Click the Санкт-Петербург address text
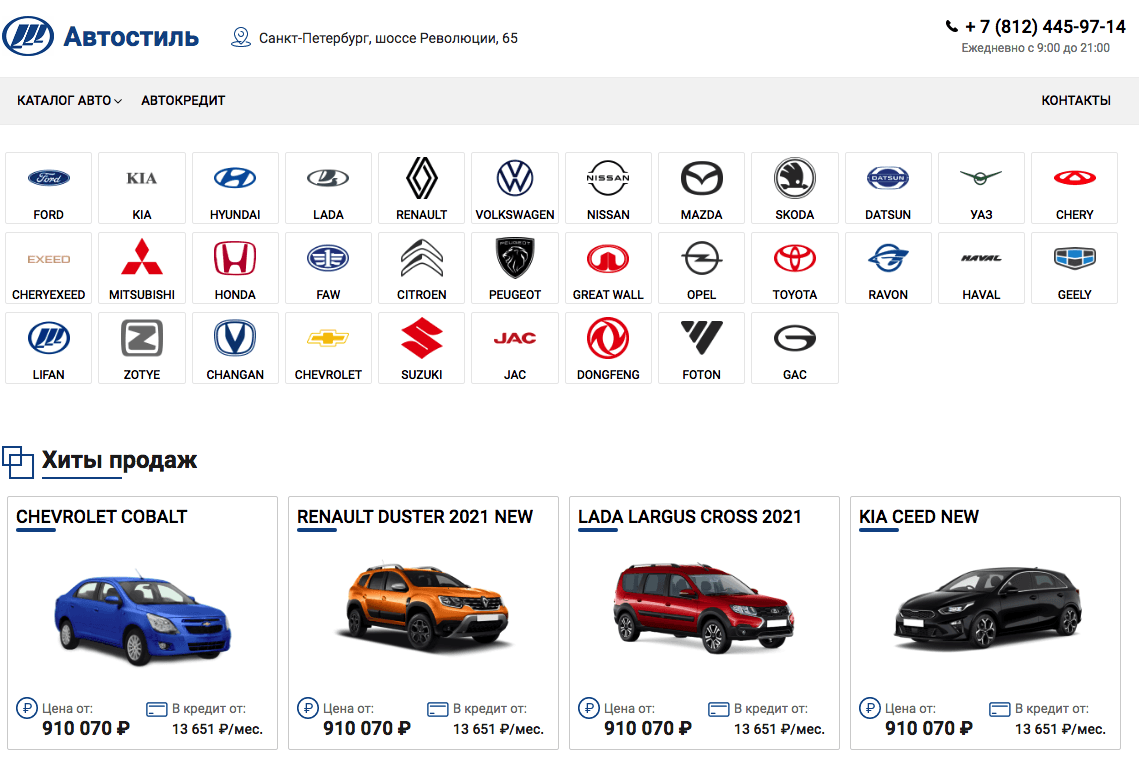This screenshot has width=1139, height=758. point(388,38)
